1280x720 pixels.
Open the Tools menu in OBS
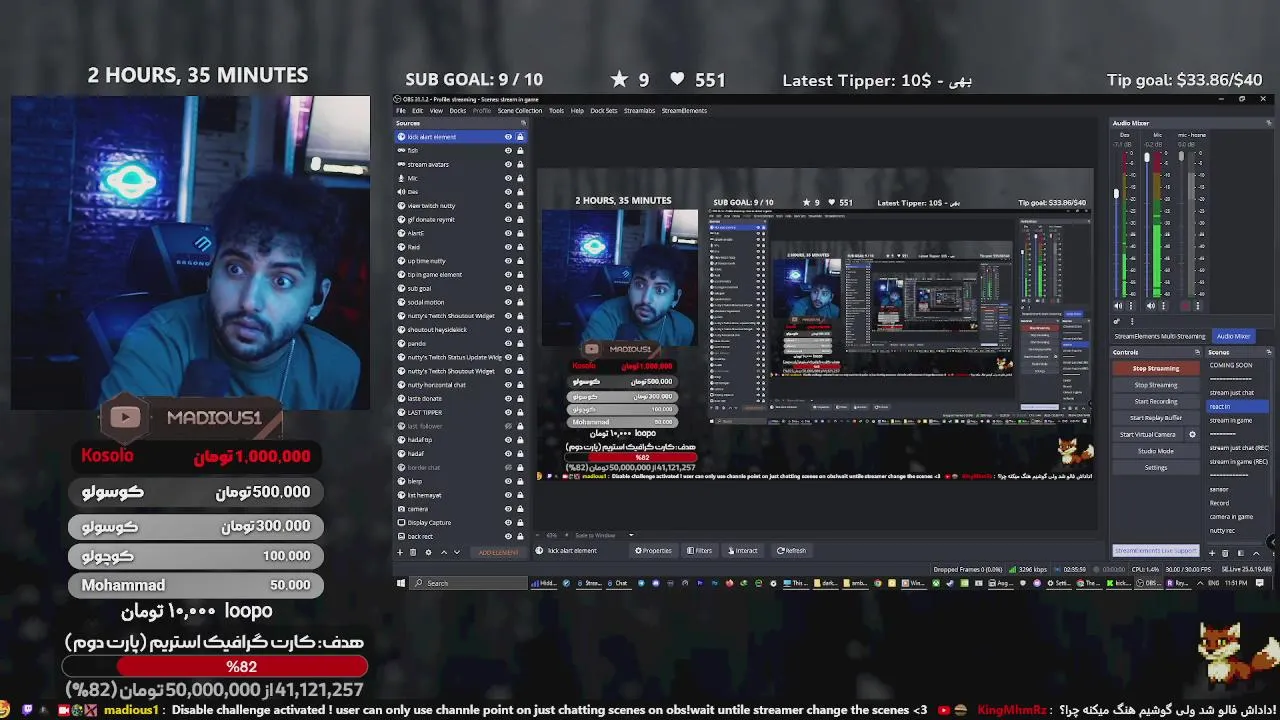556,111
